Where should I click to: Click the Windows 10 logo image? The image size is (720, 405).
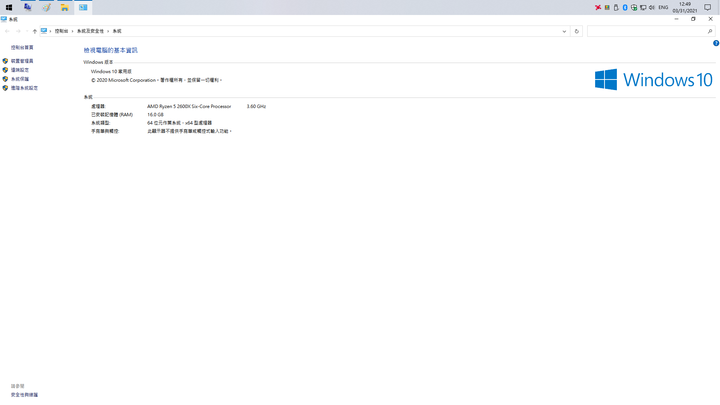point(653,79)
